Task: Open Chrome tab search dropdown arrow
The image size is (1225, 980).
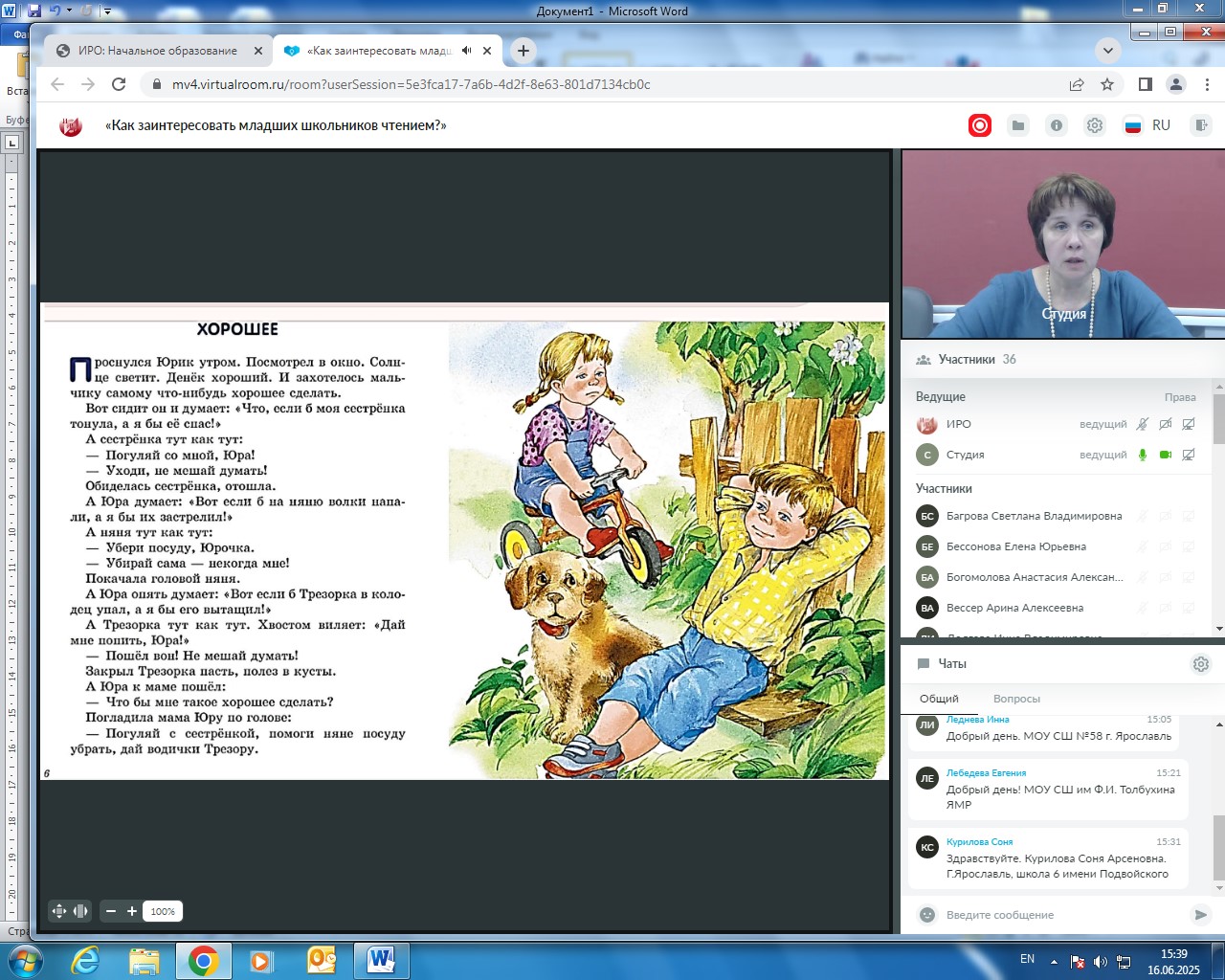Action: coord(1107,51)
